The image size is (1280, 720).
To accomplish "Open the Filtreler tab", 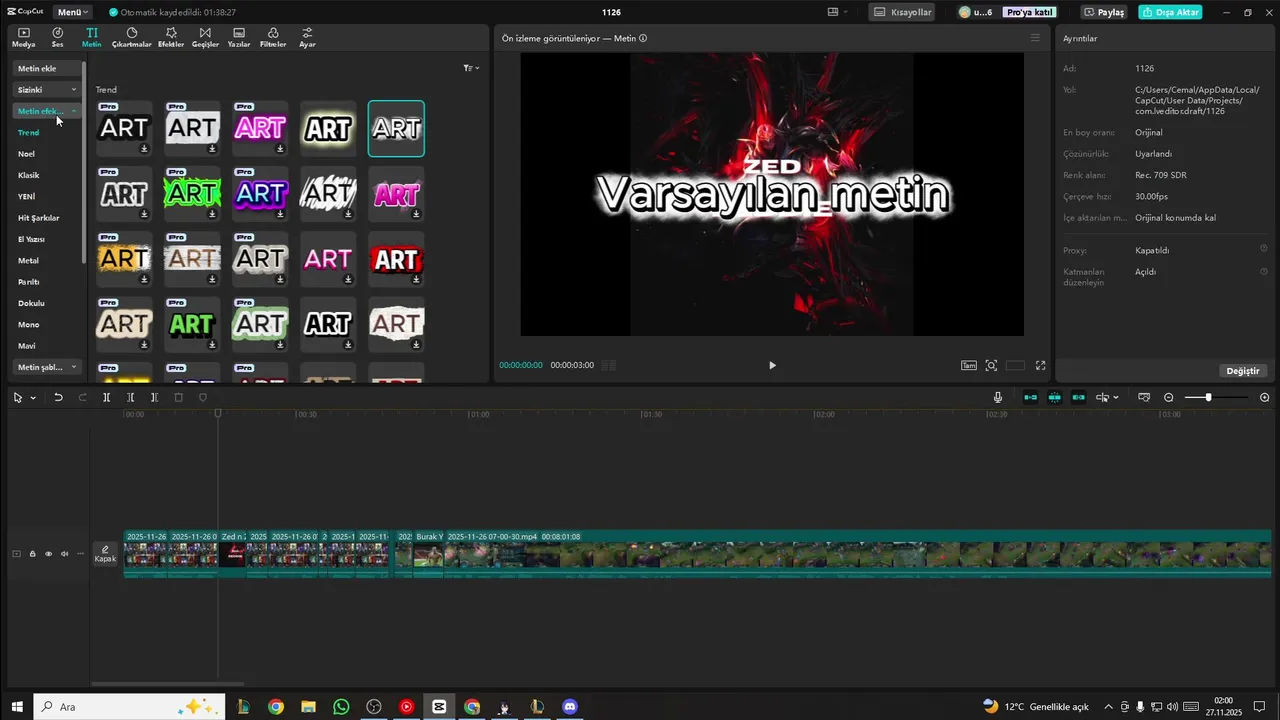I will pyautogui.click(x=273, y=38).
